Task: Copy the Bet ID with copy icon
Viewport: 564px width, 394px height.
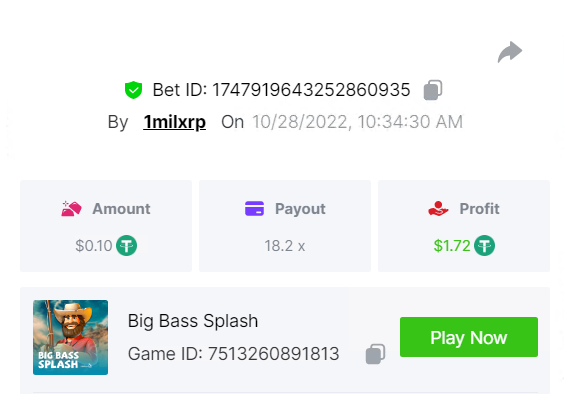Action: pos(433,90)
